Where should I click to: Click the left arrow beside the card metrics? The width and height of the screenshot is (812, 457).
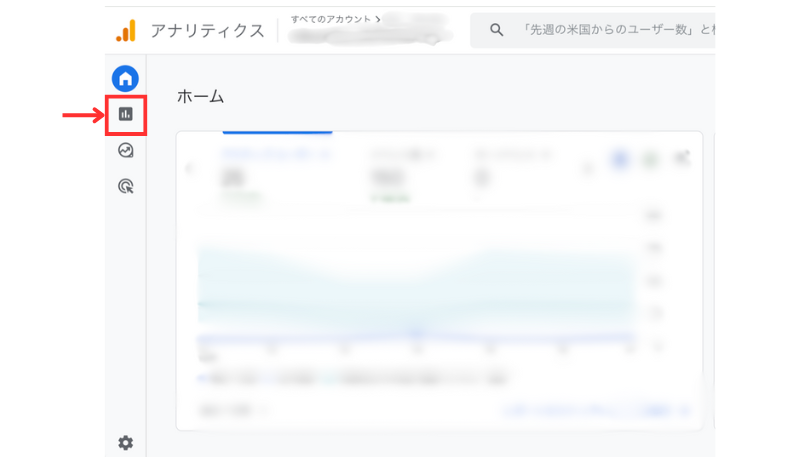click(x=190, y=167)
